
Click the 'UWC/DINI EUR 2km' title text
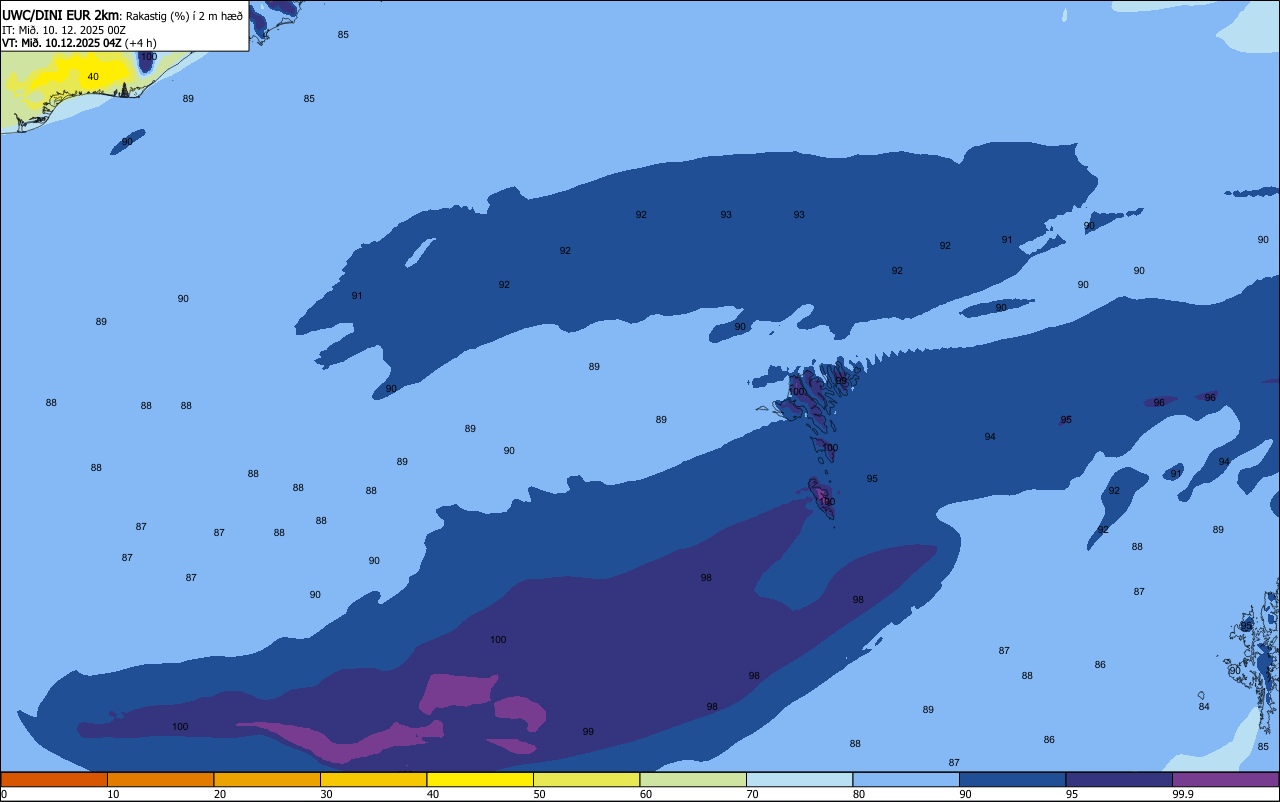click(61, 15)
